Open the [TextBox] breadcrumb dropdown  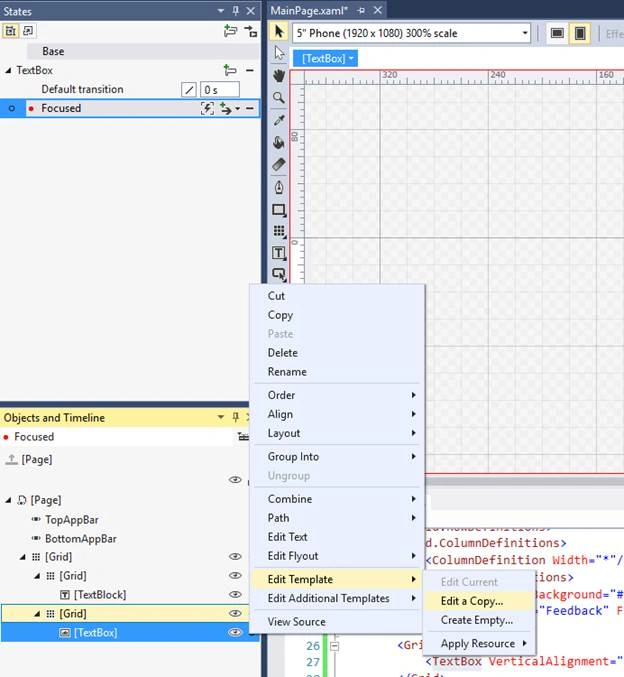tap(351, 58)
